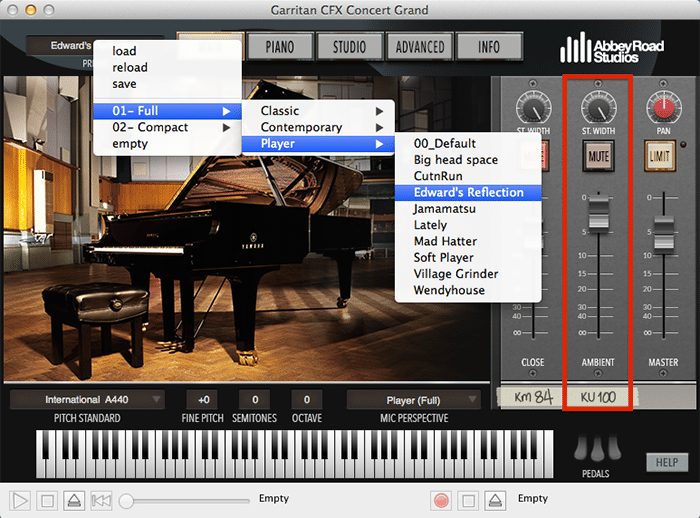Click the Master volume fader handle
The image size is (700, 518).
coord(663,232)
